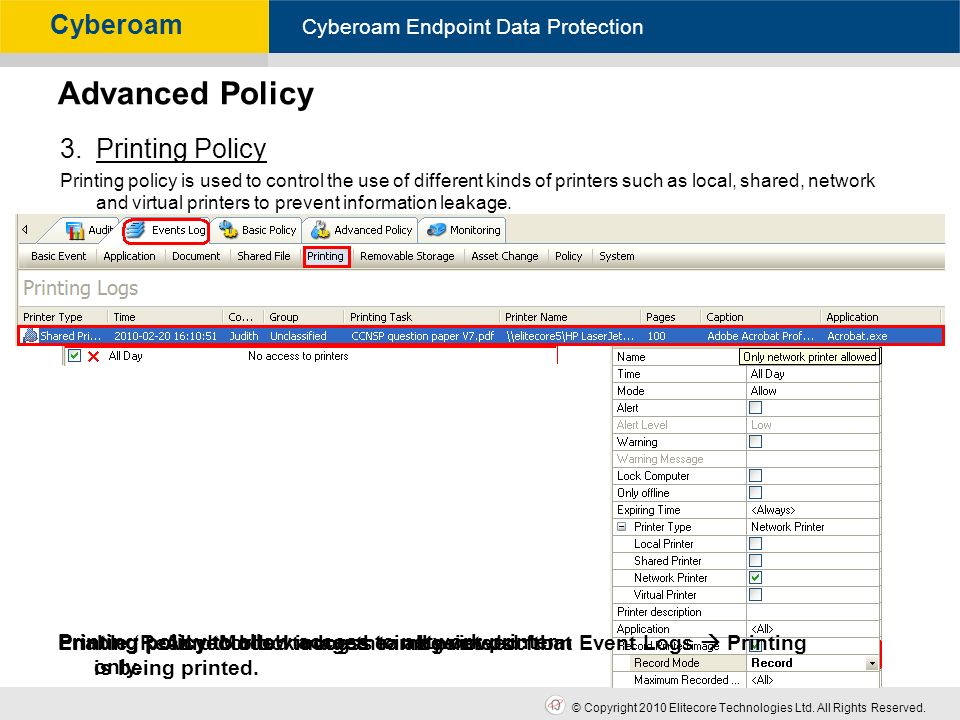Click the Basic Policy gear icon

tap(228, 230)
